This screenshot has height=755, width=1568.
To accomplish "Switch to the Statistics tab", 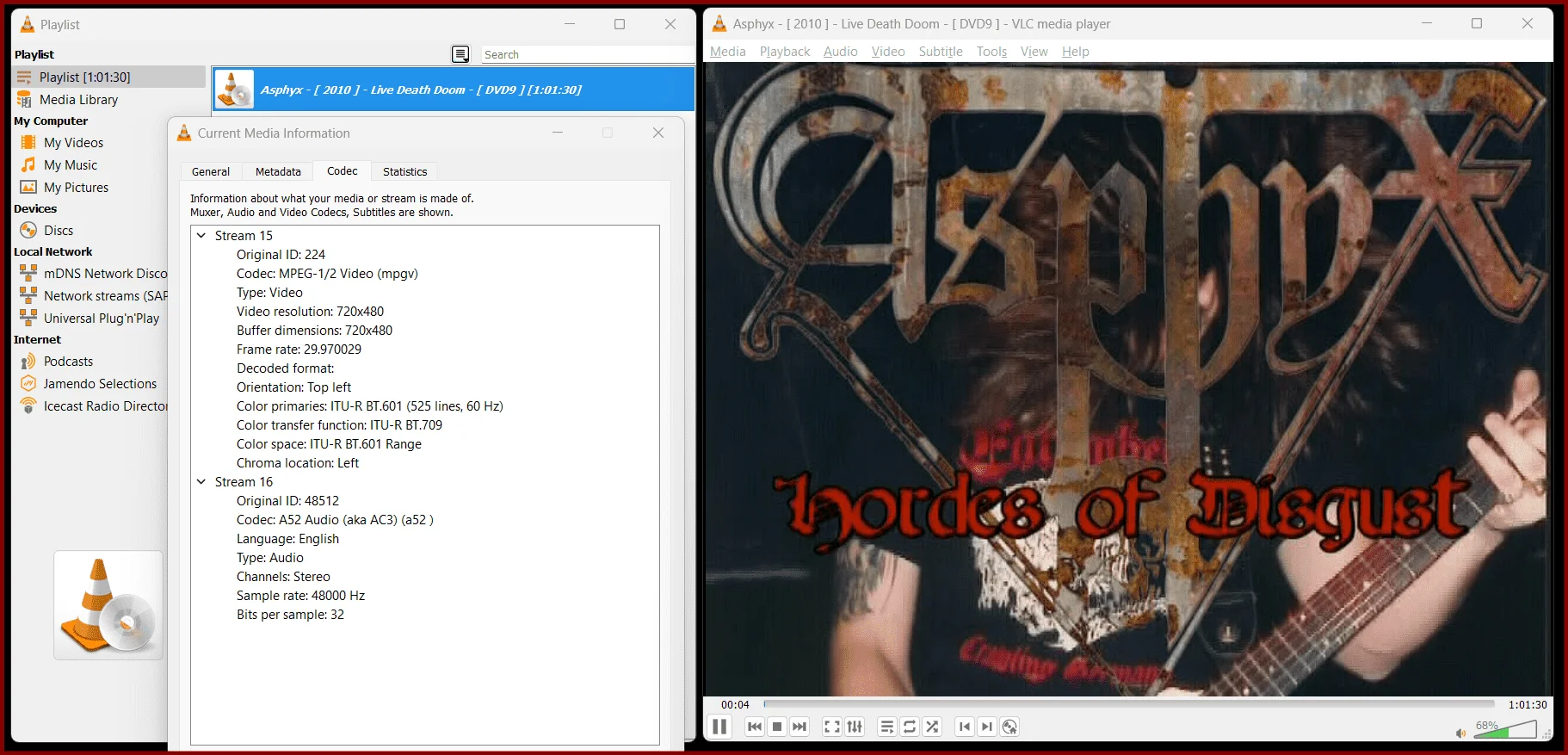I will 404,171.
